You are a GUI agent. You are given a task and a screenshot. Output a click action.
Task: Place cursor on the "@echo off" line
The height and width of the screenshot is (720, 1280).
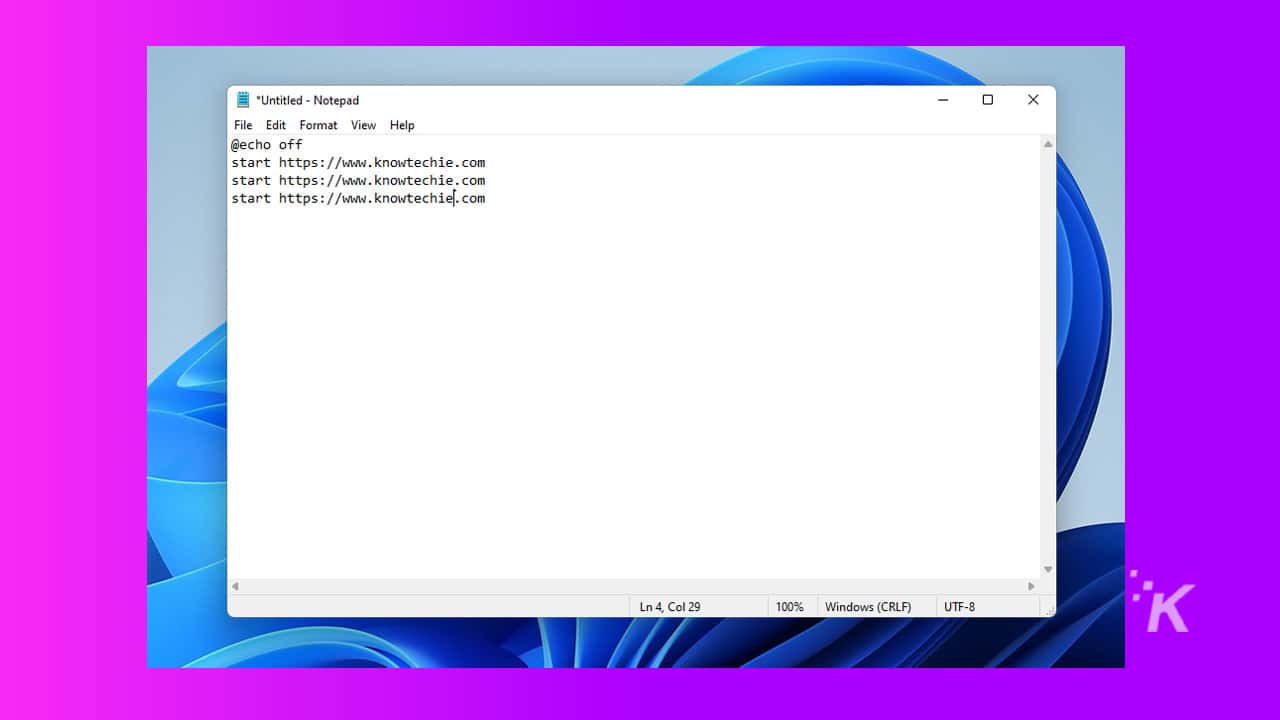click(x=267, y=145)
